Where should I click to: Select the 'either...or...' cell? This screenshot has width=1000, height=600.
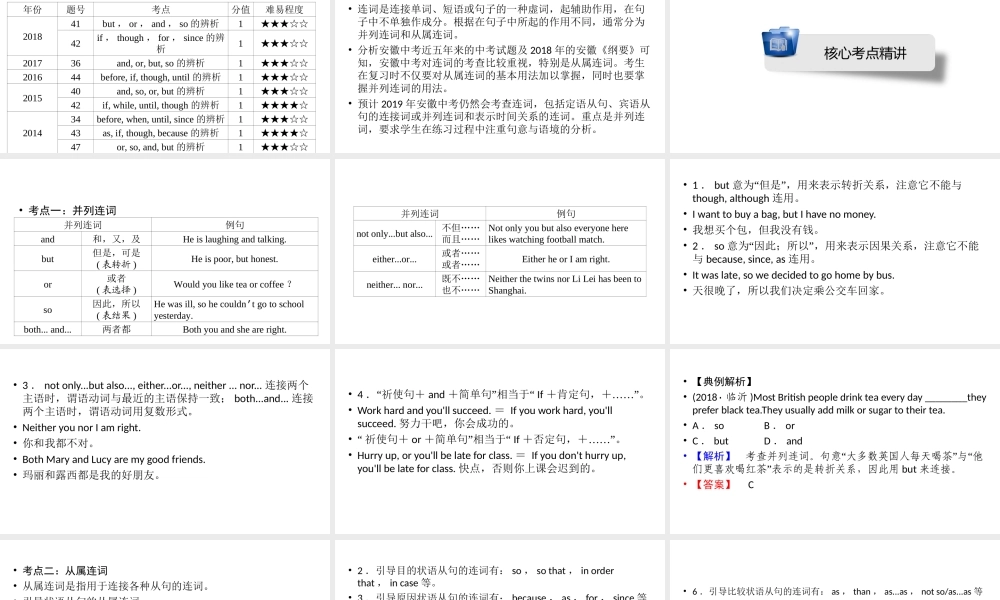click(395, 259)
